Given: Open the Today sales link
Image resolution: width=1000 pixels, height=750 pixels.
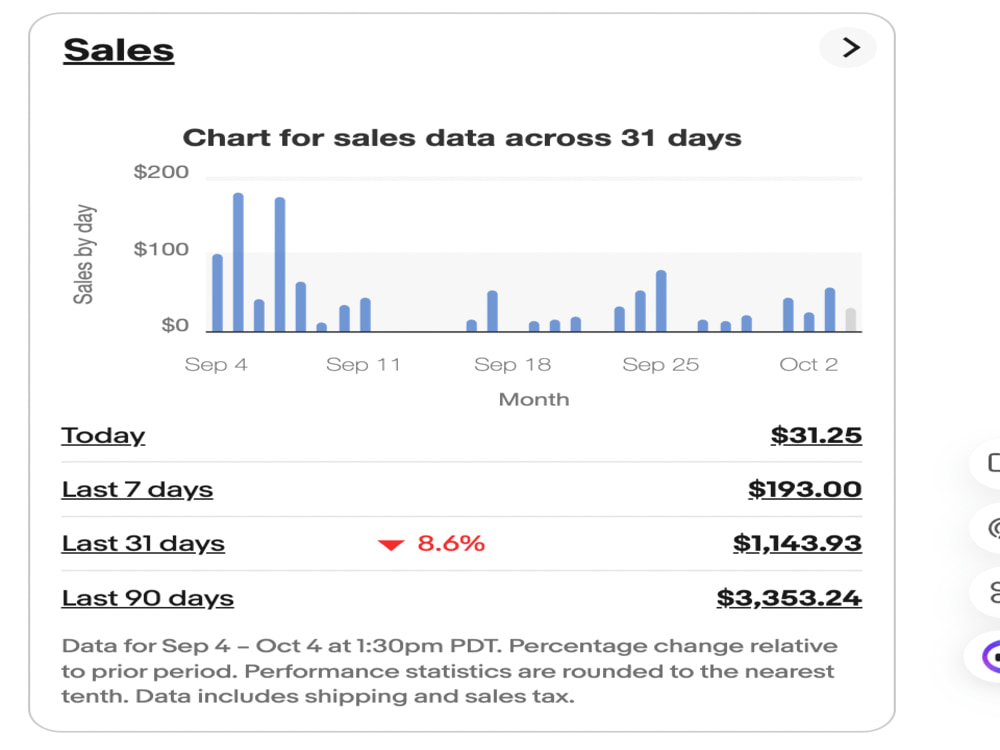Looking at the screenshot, I should [103, 436].
